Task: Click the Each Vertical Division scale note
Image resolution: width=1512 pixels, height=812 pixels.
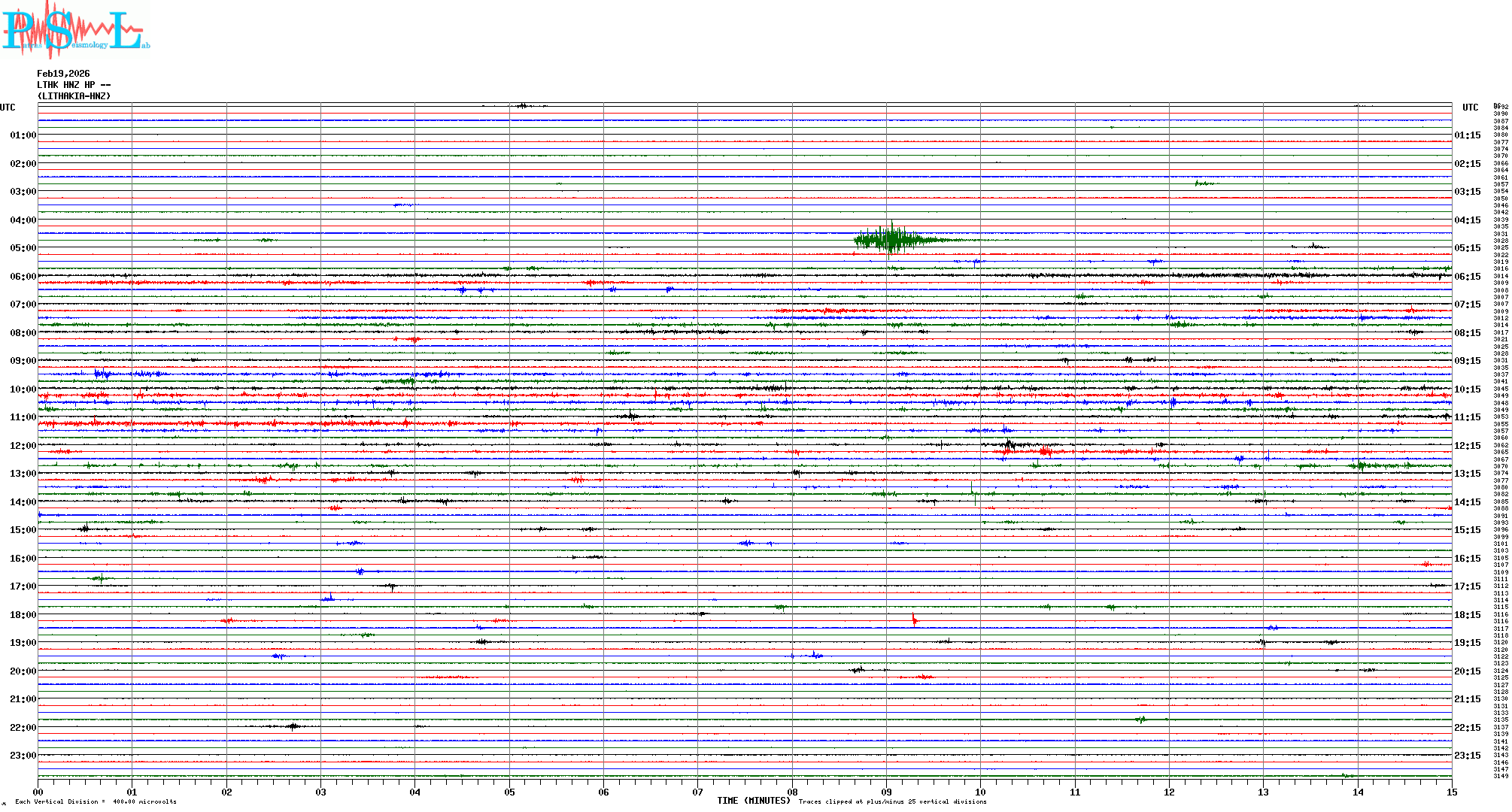Action: pos(96,801)
